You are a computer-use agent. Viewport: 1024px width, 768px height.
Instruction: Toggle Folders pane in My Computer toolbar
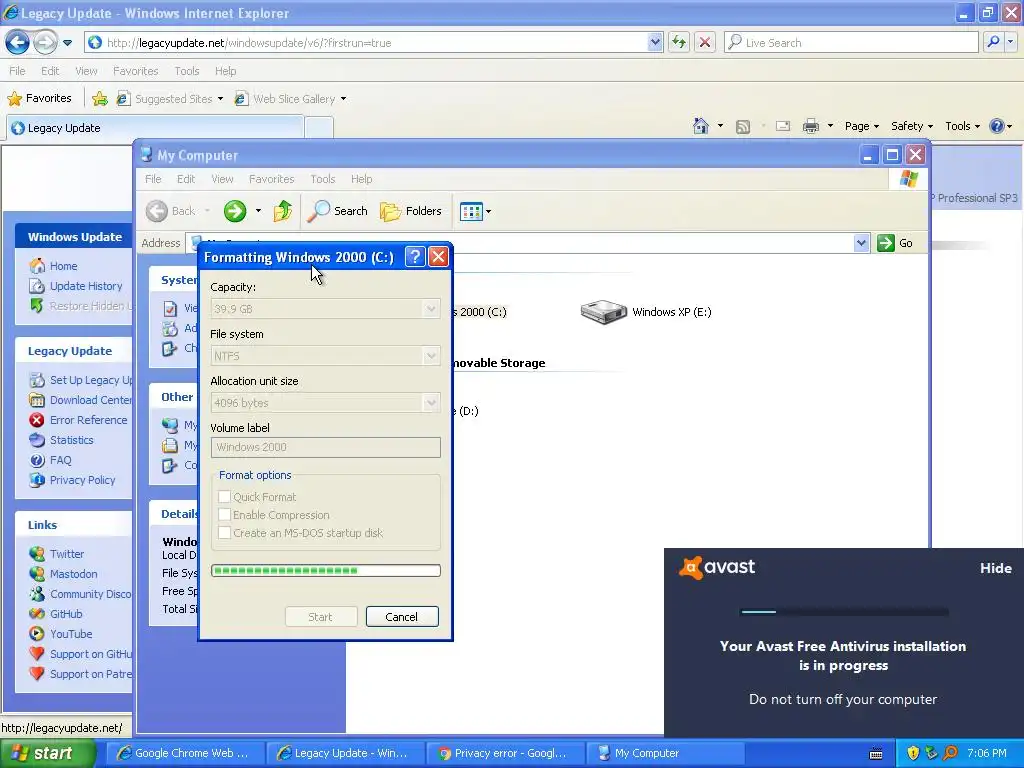pos(411,211)
